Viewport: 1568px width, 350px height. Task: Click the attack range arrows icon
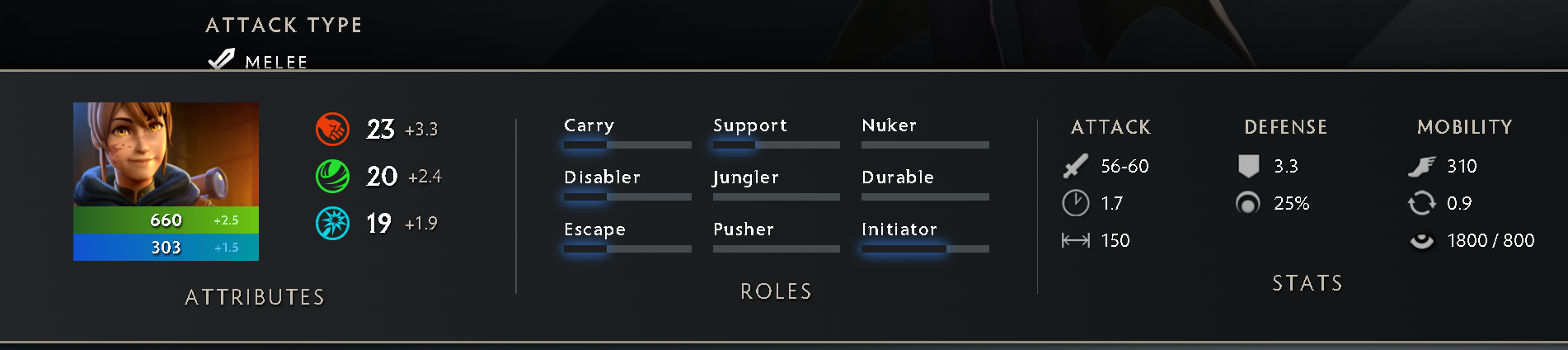pos(1075,240)
